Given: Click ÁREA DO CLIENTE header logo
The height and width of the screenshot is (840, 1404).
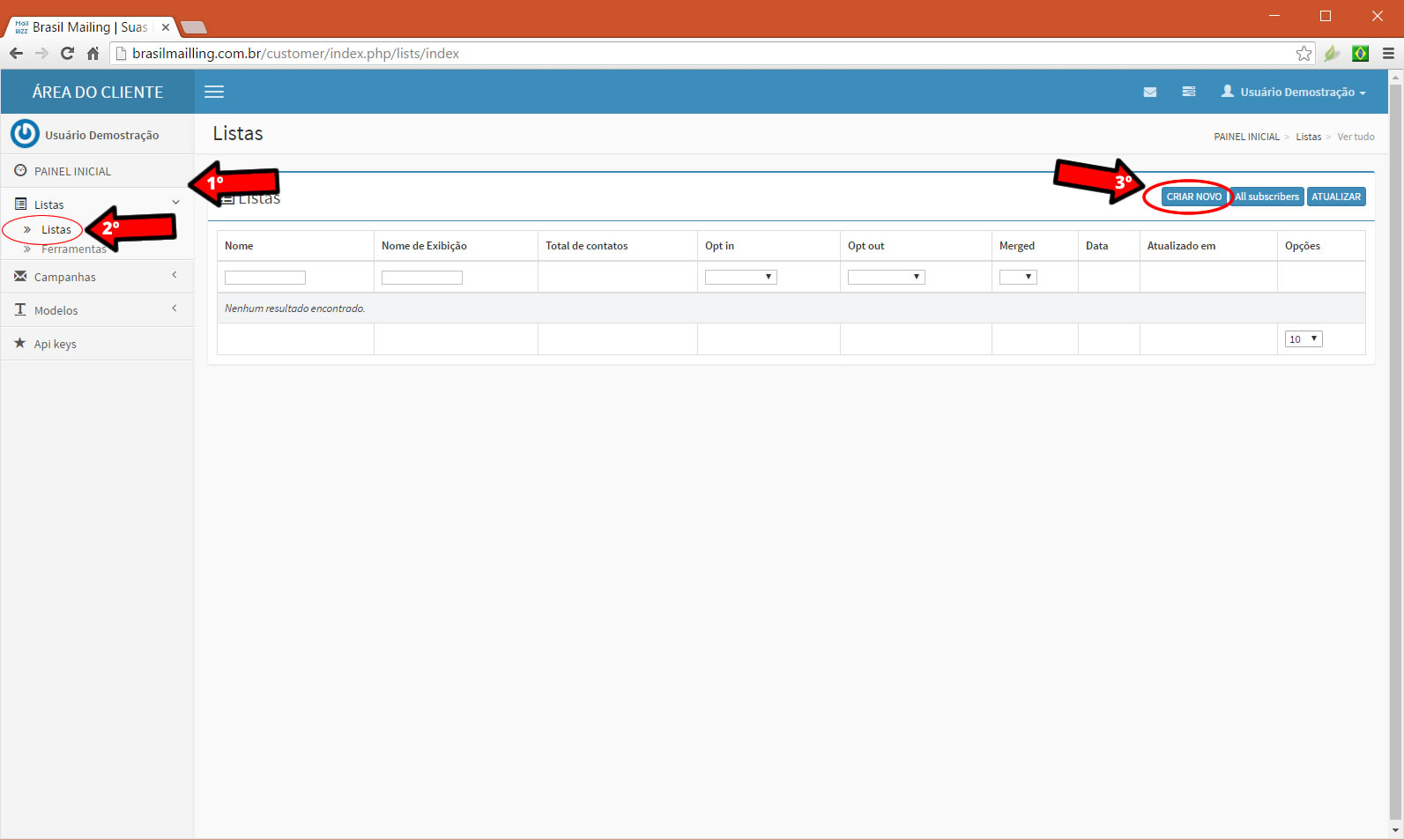Looking at the screenshot, I should click(x=98, y=92).
